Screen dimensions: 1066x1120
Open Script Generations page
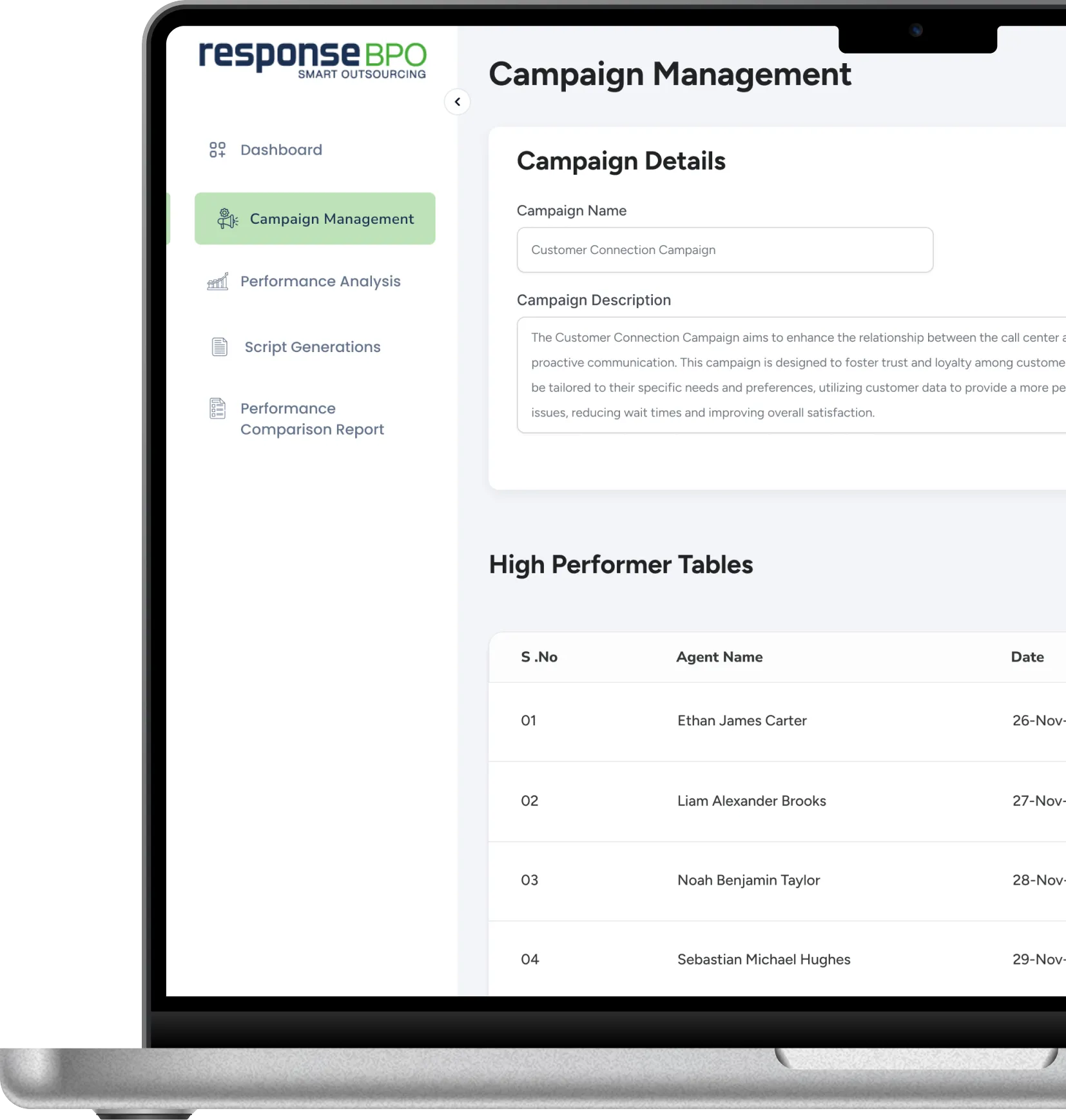[x=313, y=347]
